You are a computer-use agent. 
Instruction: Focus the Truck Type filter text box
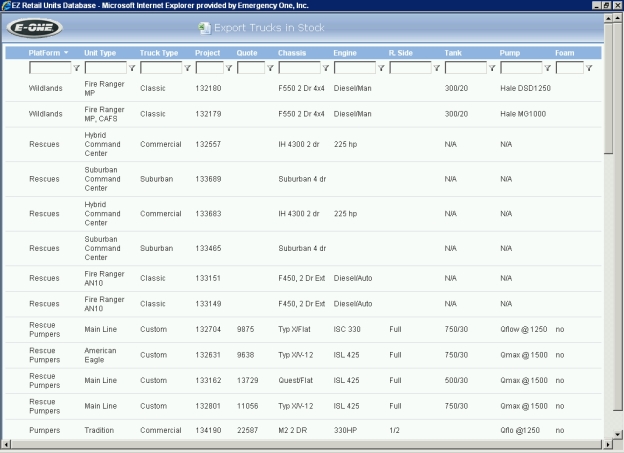[x=161, y=68]
